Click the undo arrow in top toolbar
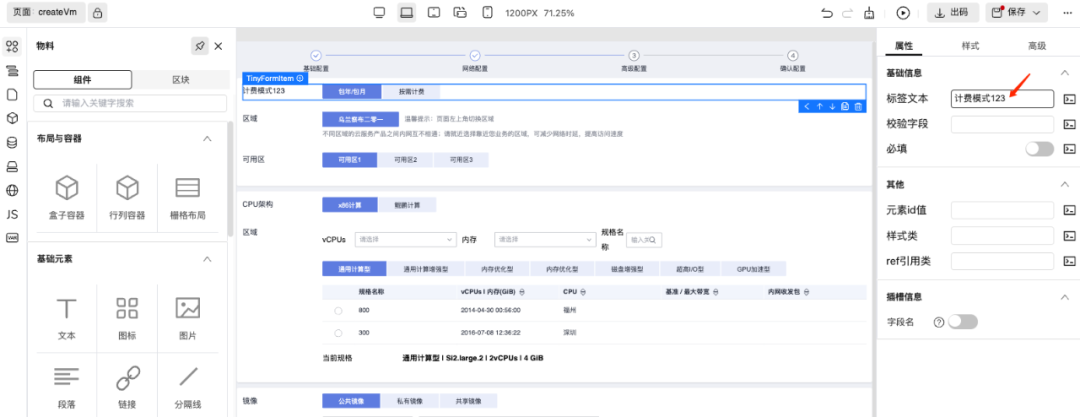The image size is (1080, 417). click(826, 13)
